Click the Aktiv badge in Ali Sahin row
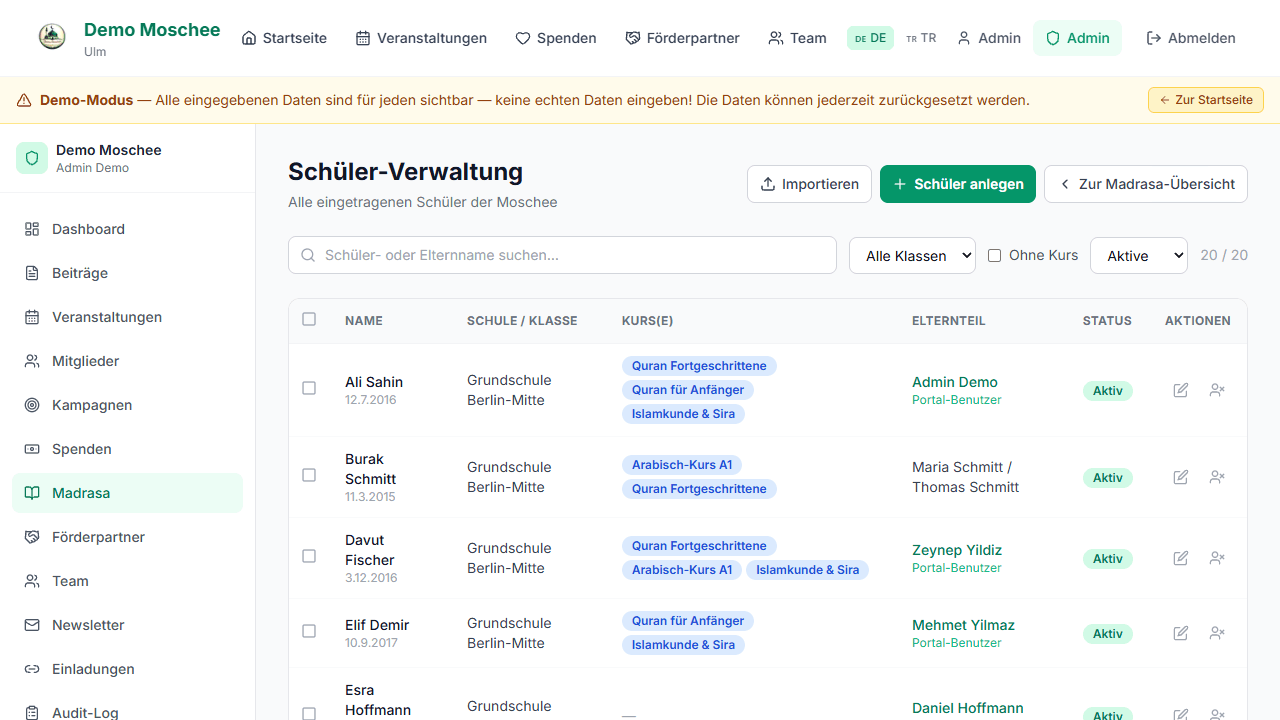1280x720 pixels. click(1108, 391)
